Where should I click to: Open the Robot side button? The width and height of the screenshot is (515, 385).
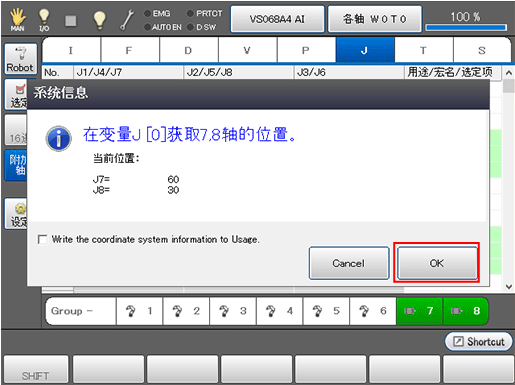pyautogui.click(x=21, y=59)
